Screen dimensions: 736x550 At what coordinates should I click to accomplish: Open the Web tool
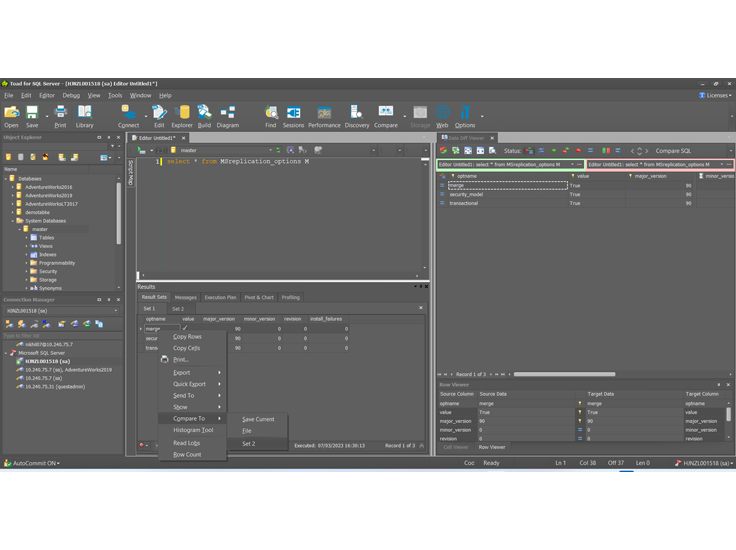(x=442, y=116)
